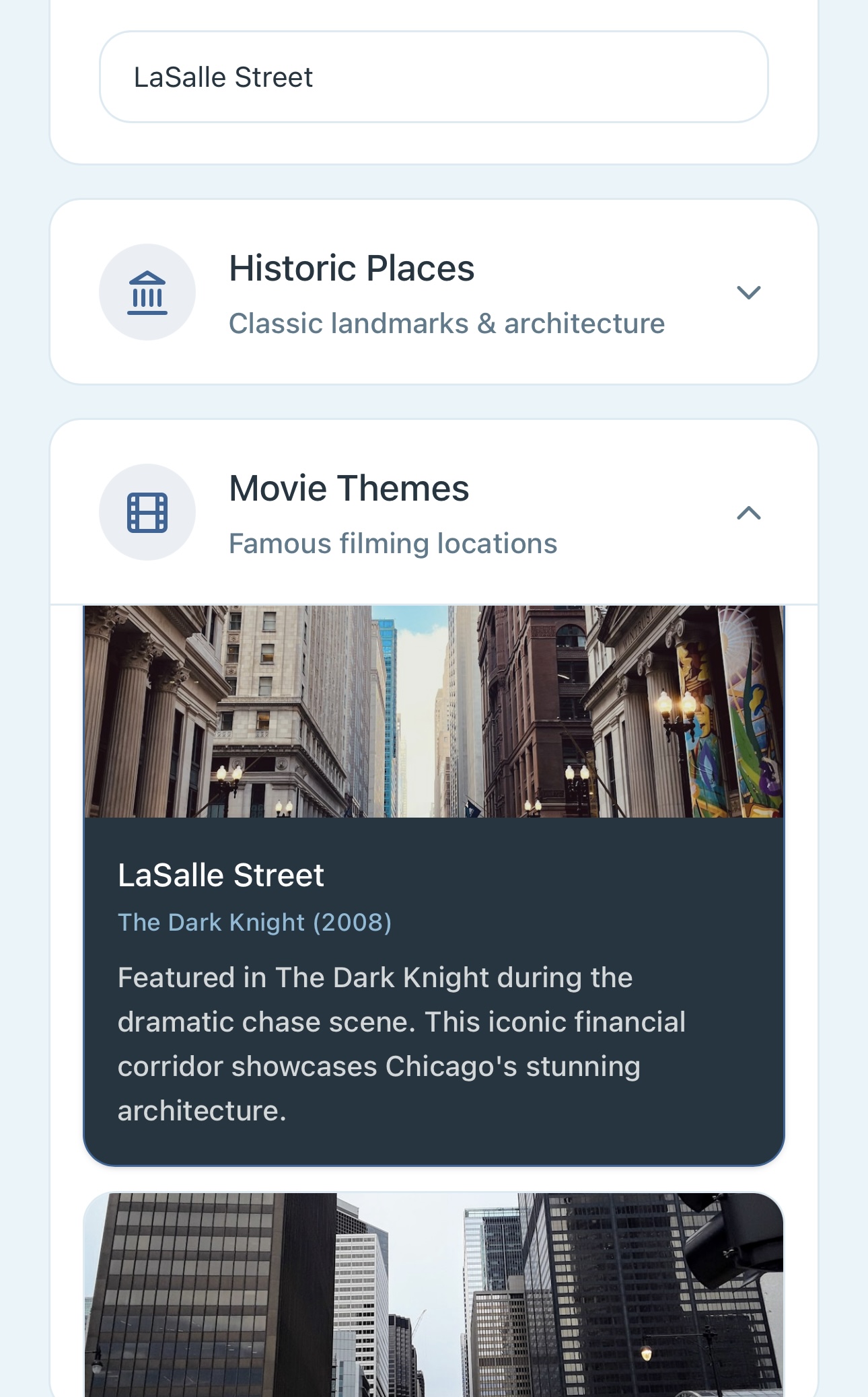The width and height of the screenshot is (868, 1397).
Task: Click the LaSalle Street description paragraph
Action: click(x=402, y=1044)
